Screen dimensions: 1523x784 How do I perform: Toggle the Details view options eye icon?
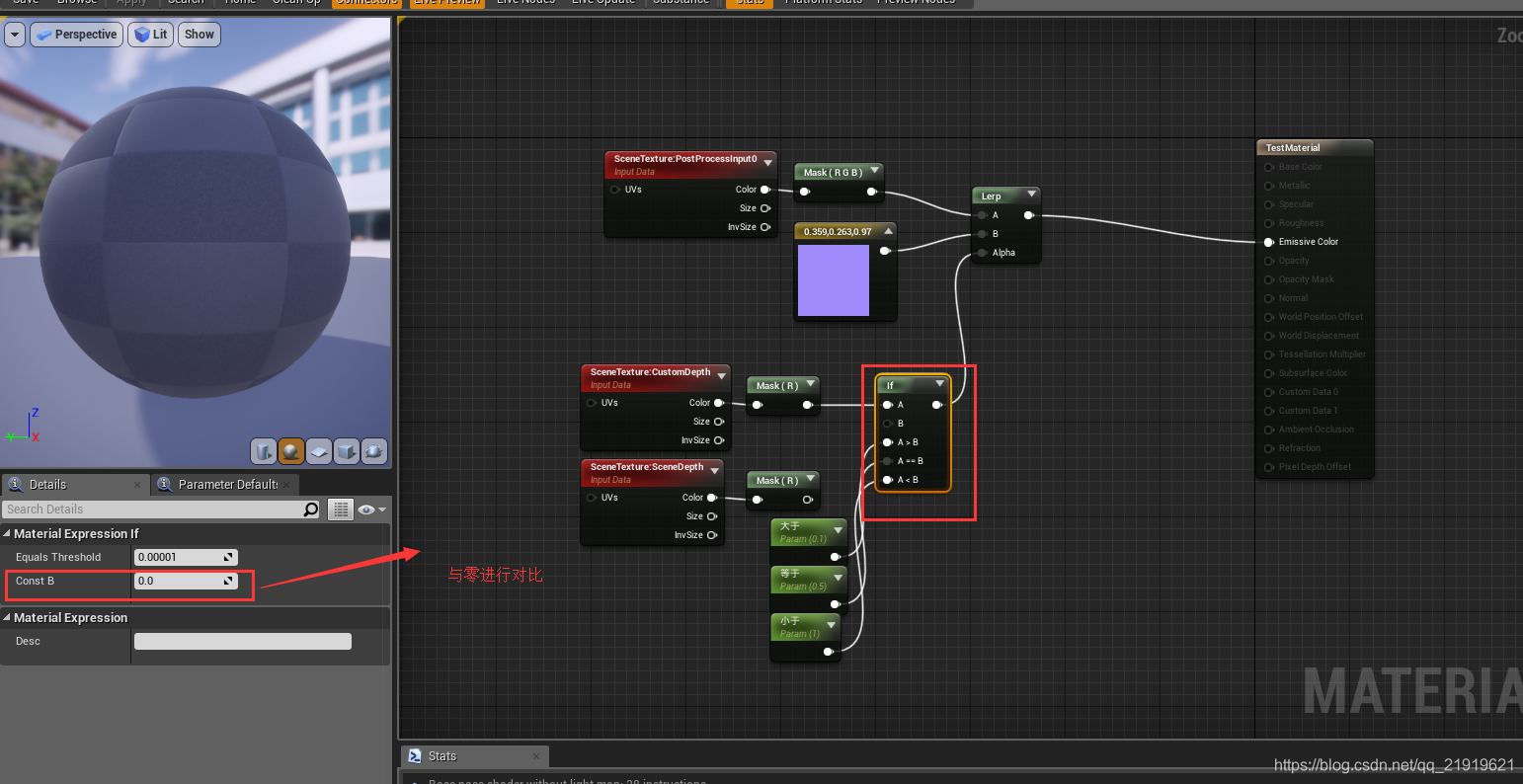(371, 510)
